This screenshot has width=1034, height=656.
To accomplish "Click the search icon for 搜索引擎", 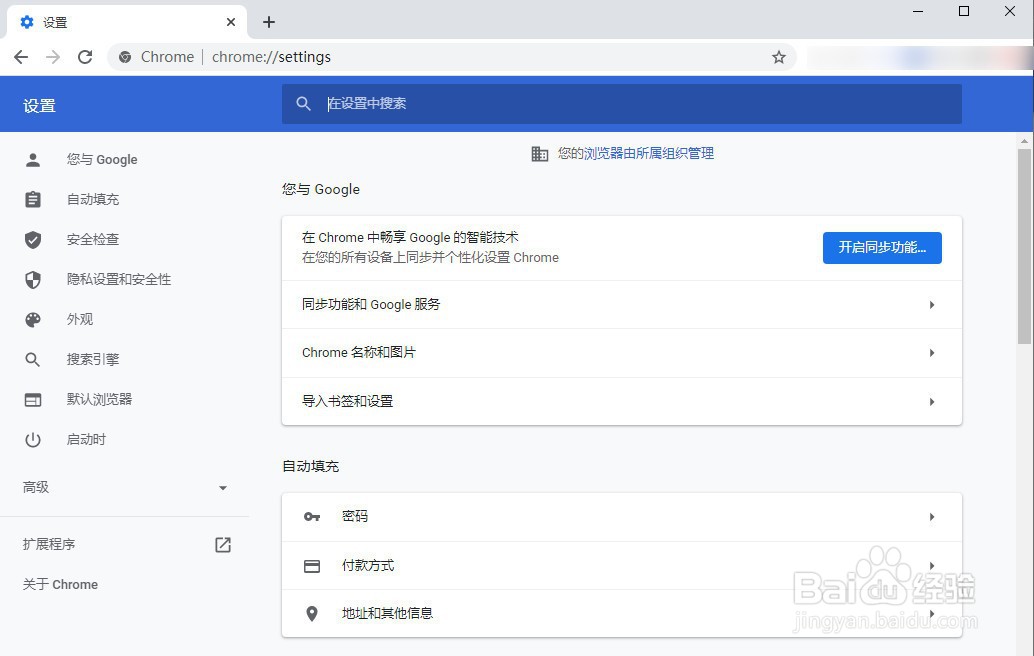I will [33, 359].
